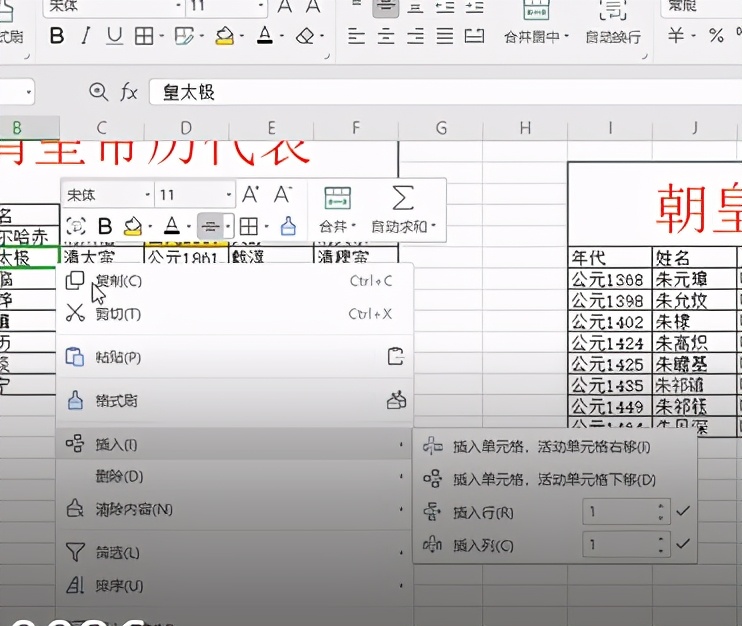
Task: Click the merge and center ribbon button
Action: pyautogui.click(x=536, y=24)
